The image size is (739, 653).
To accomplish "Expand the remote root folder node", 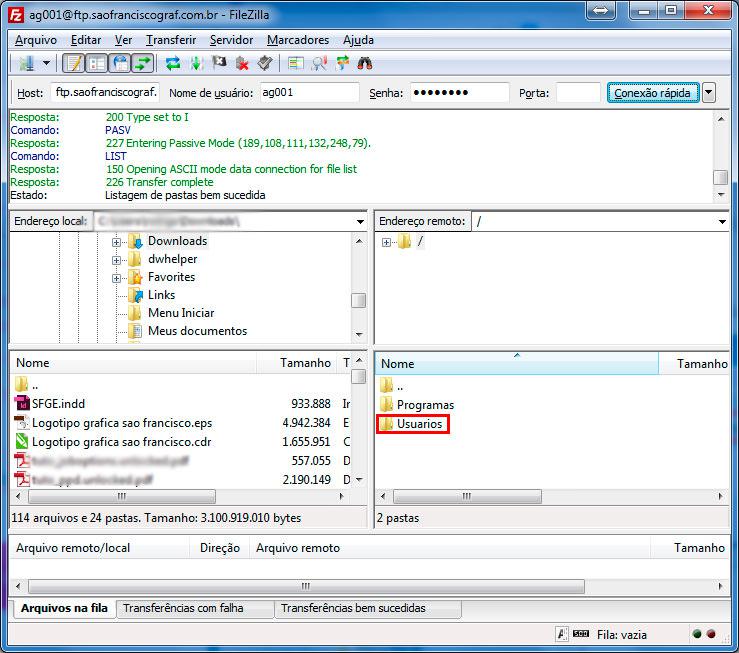I will [x=386, y=242].
